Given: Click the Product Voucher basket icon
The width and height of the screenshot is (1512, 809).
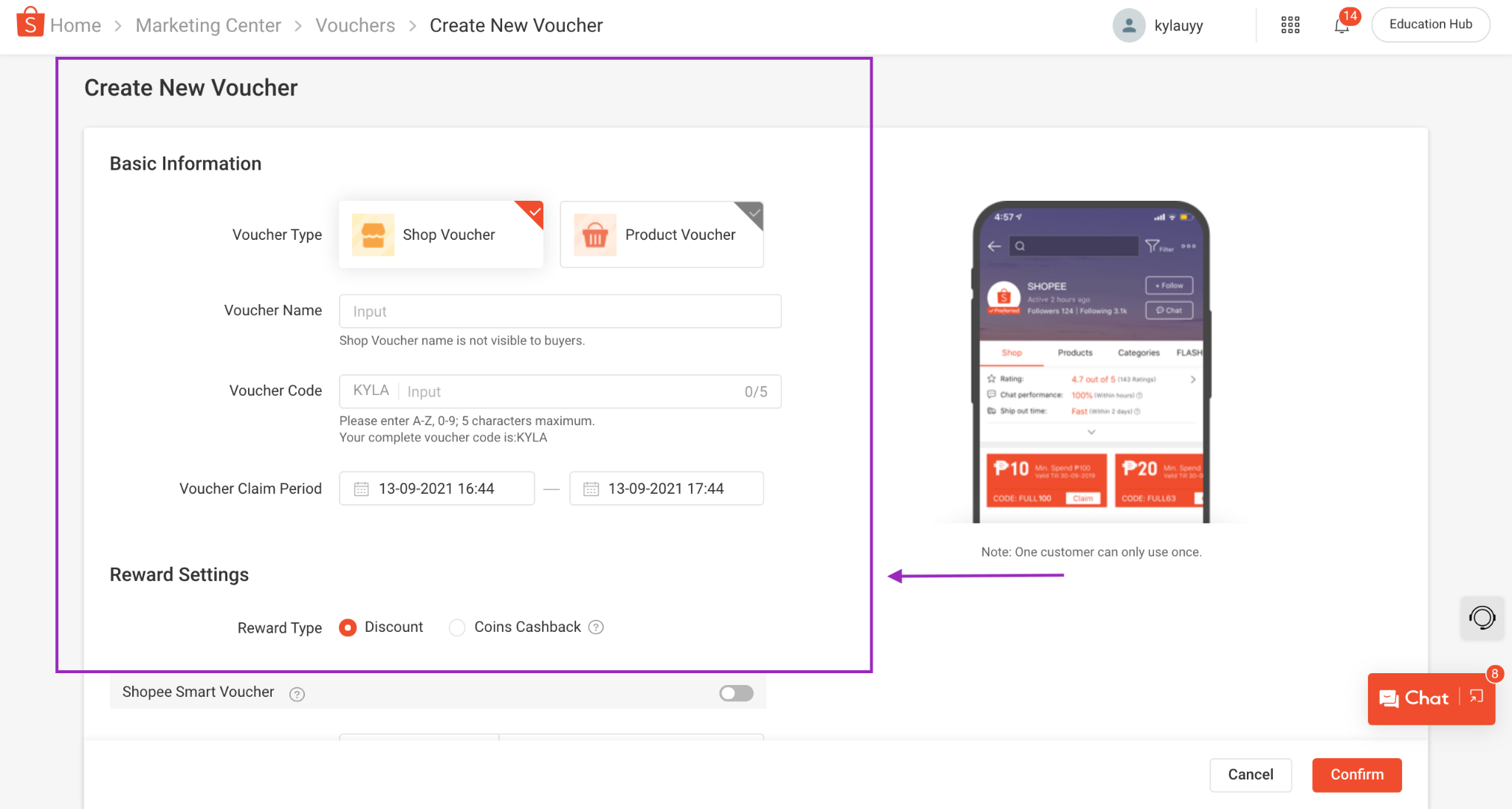Looking at the screenshot, I should pyautogui.click(x=595, y=235).
